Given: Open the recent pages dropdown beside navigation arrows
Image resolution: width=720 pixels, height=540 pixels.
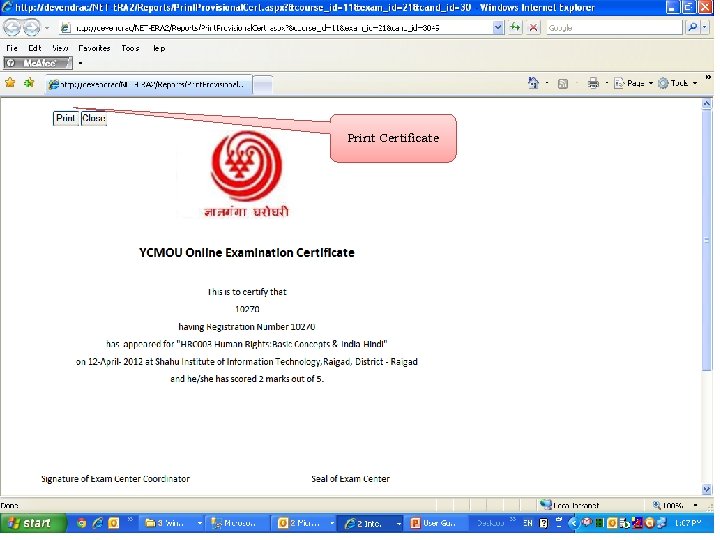Looking at the screenshot, I should (47, 28).
